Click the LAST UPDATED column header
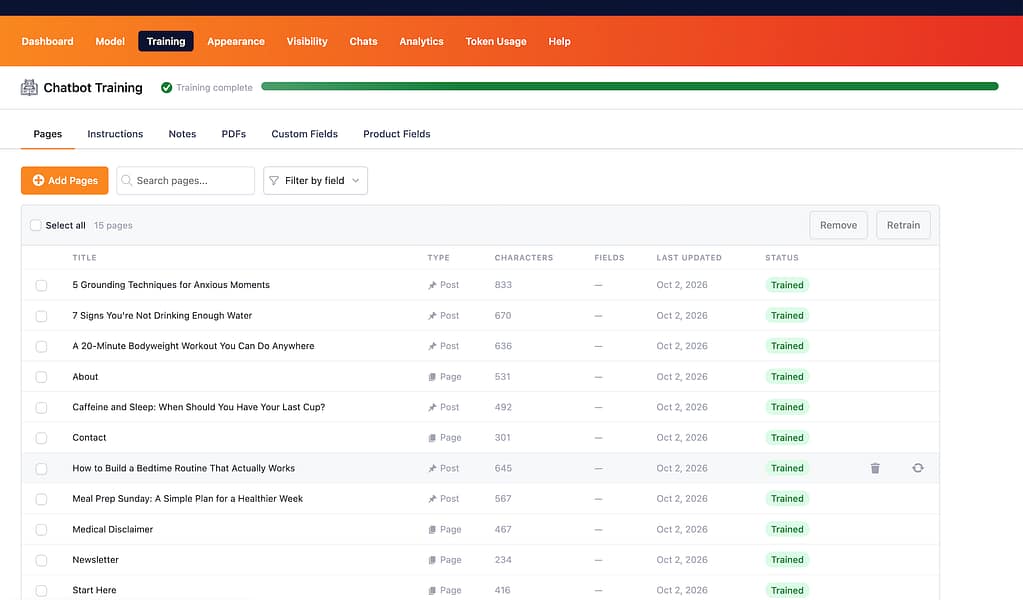Viewport: 1023px width, 600px height. coord(689,258)
